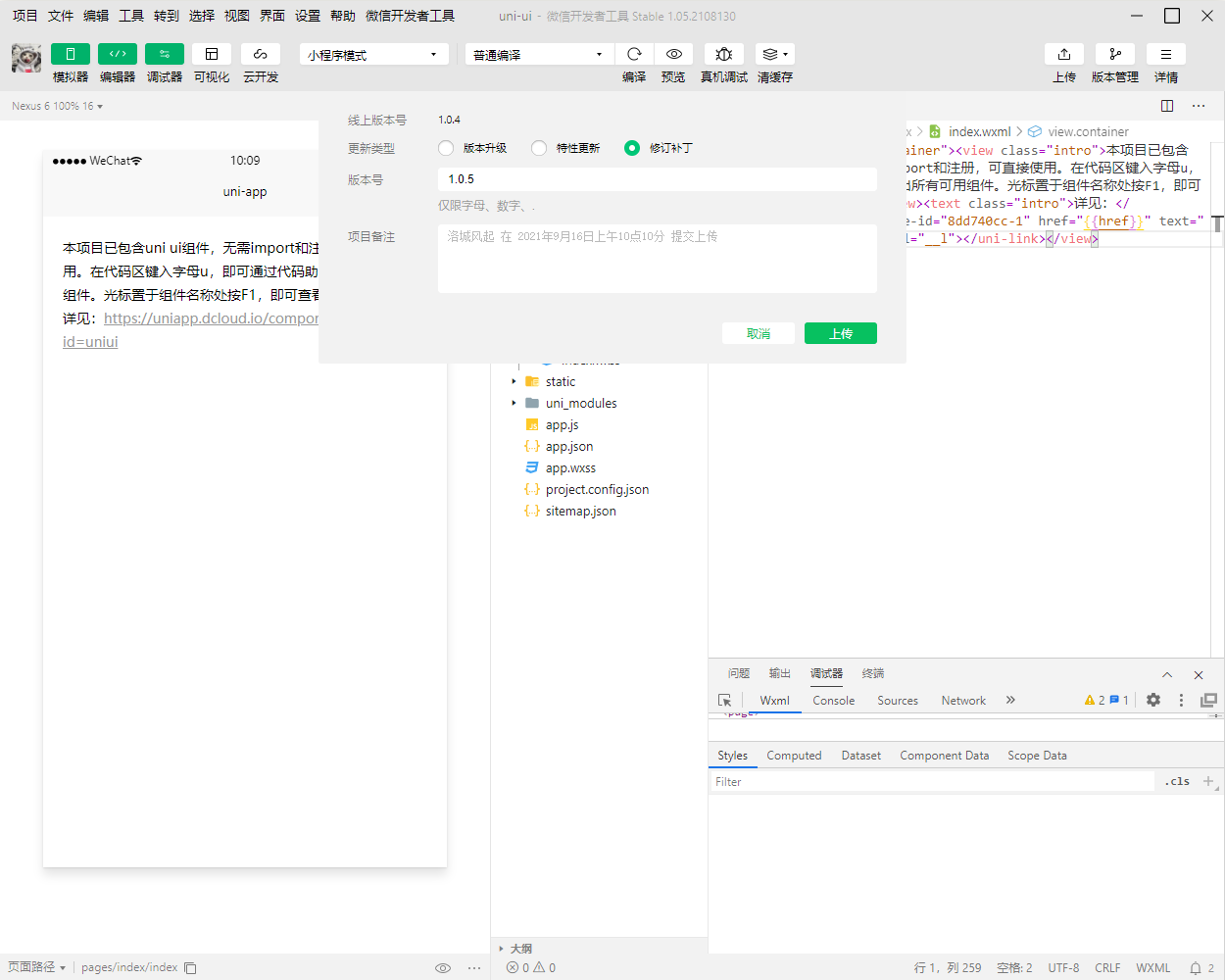Expand the 大纲 outline section
This screenshot has width=1225, height=980.
[x=515, y=949]
